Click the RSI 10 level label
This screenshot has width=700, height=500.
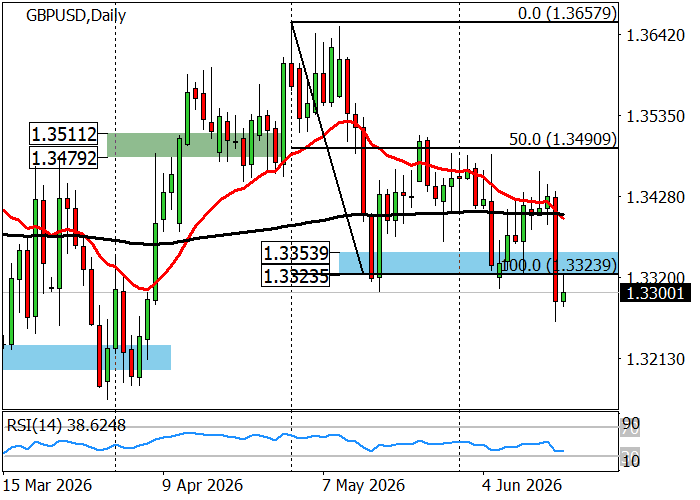[631, 461]
